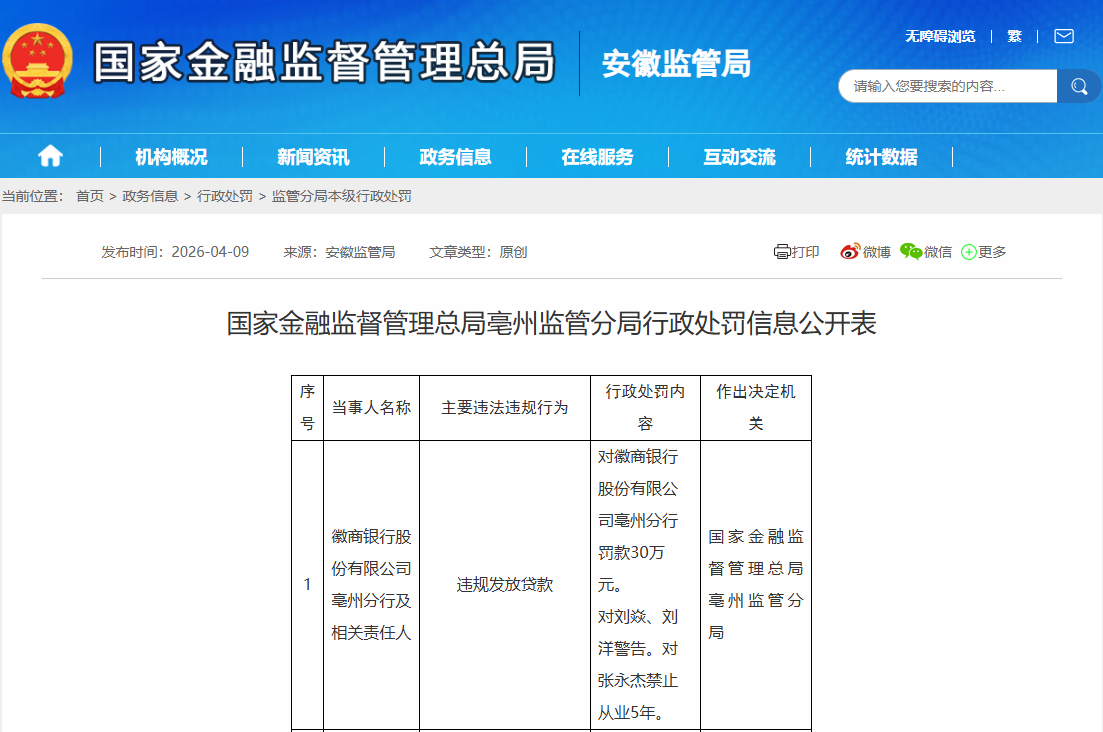Click 首页 in the breadcrumb
Viewport: 1103px width, 732px height.
(90, 196)
